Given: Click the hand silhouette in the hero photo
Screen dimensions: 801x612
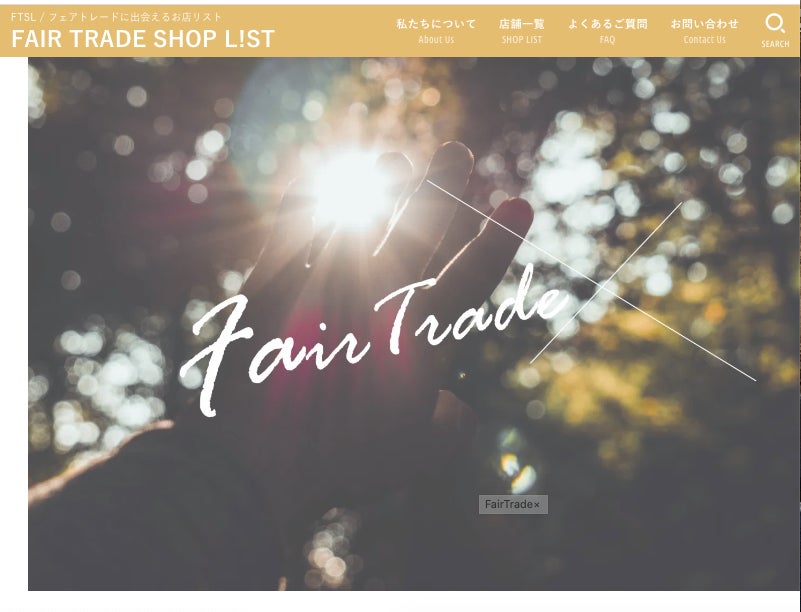Looking at the screenshot, I should (x=358, y=307).
